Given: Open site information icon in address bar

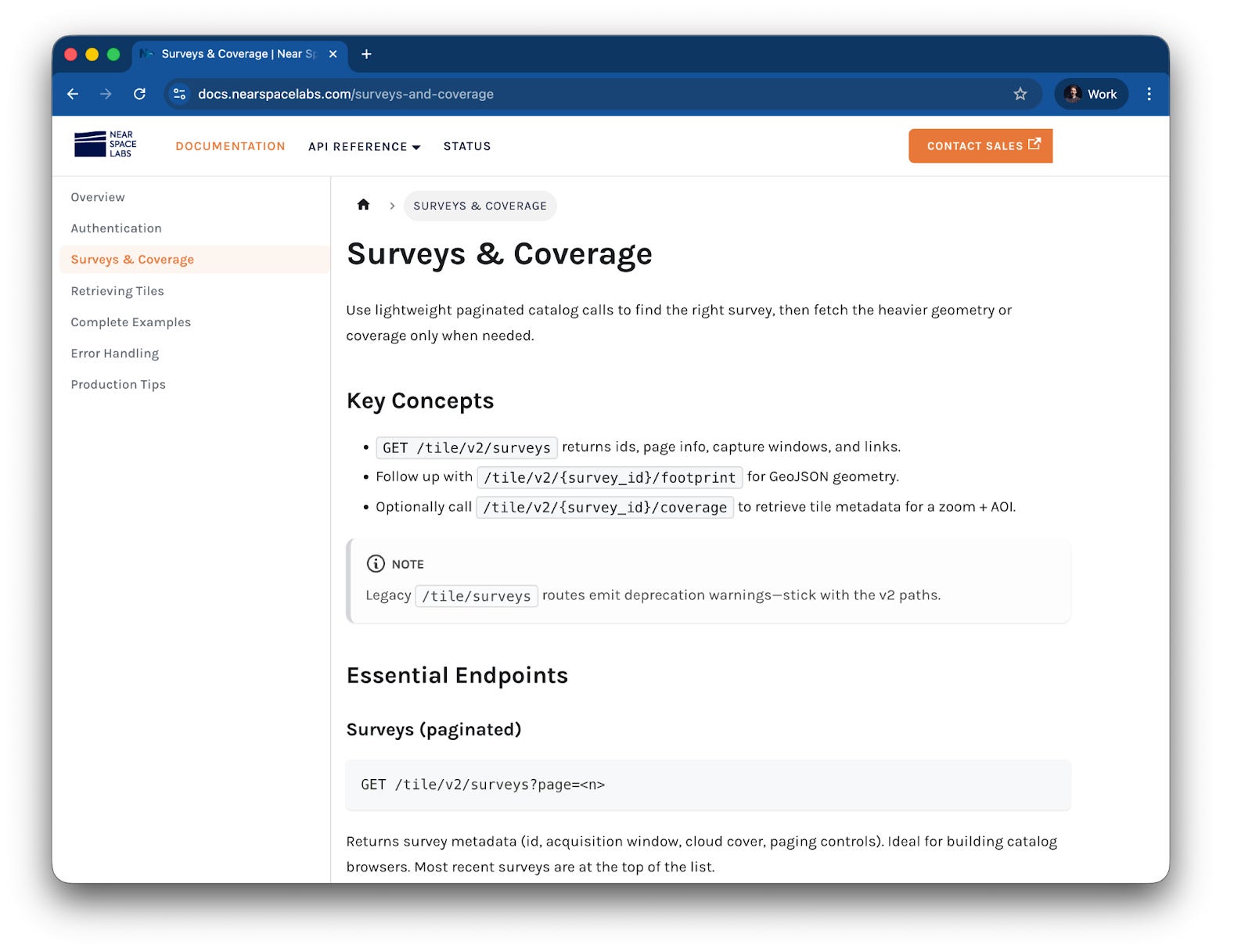Looking at the screenshot, I should pos(179,94).
